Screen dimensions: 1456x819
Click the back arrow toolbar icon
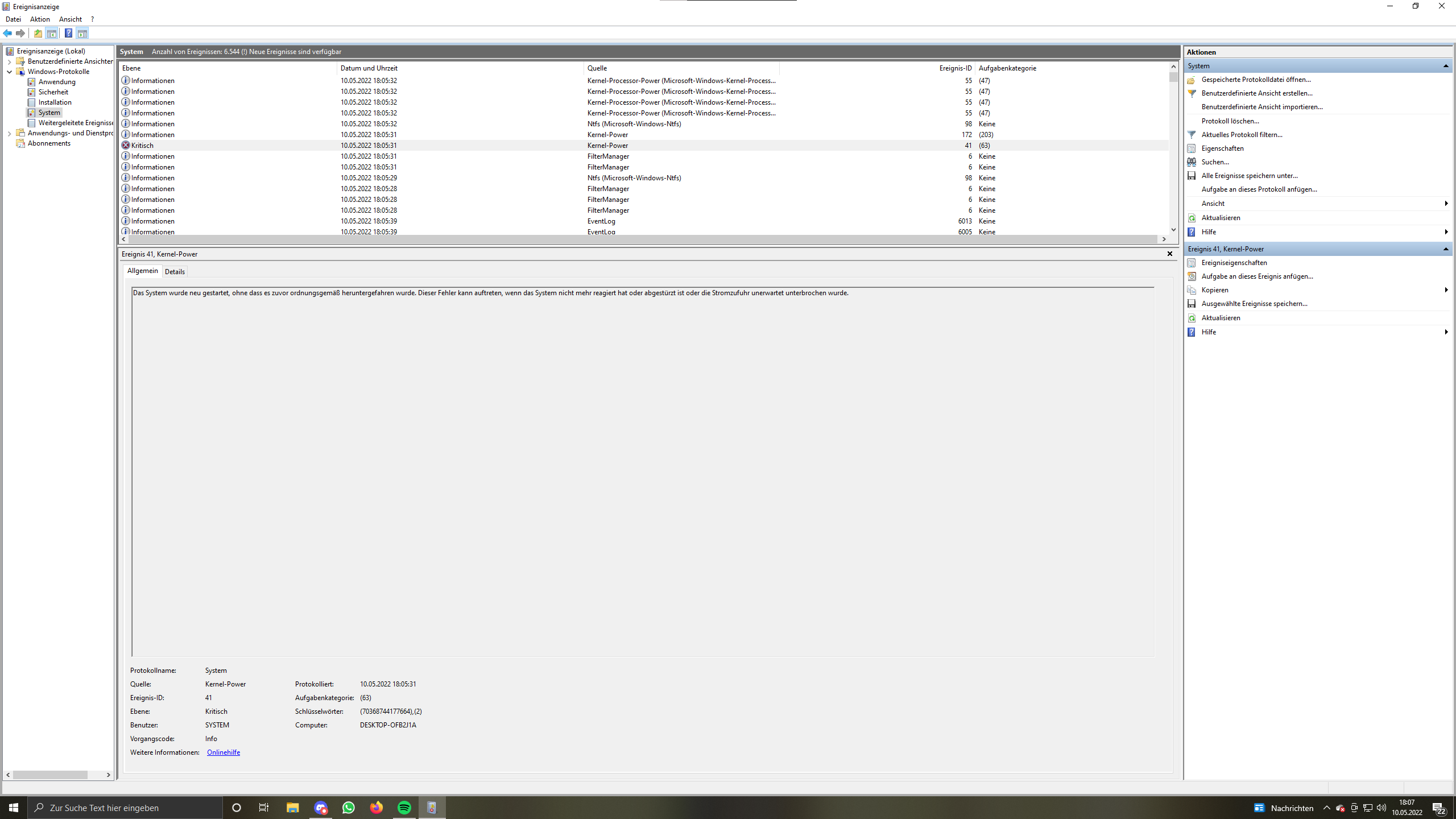click(7, 33)
